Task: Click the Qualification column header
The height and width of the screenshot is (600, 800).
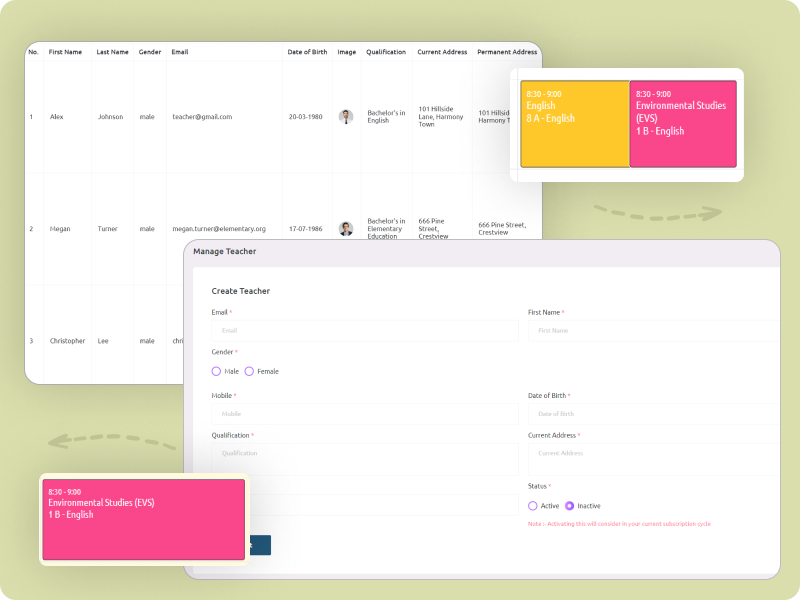Action: pyautogui.click(x=386, y=51)
